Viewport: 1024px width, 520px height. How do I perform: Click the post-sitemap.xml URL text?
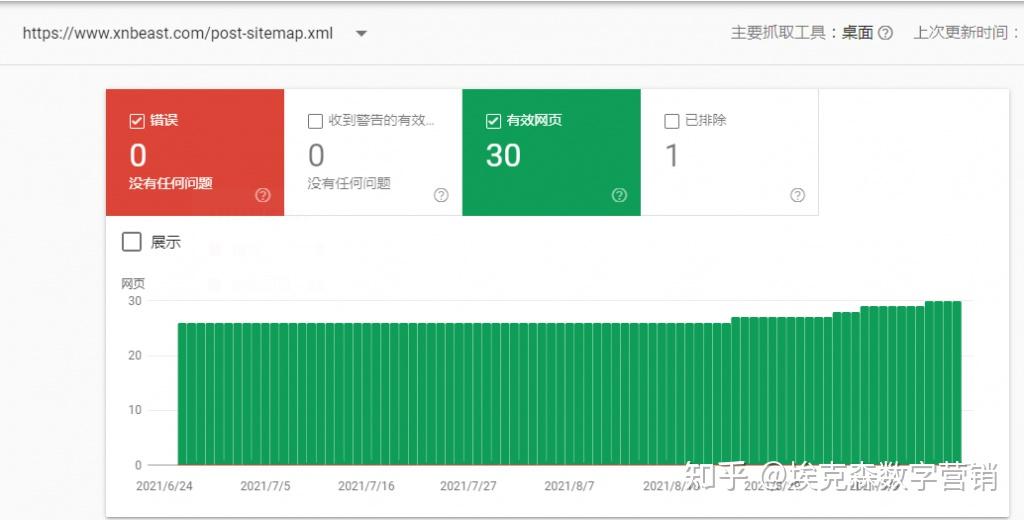click(x=178, y=33)
